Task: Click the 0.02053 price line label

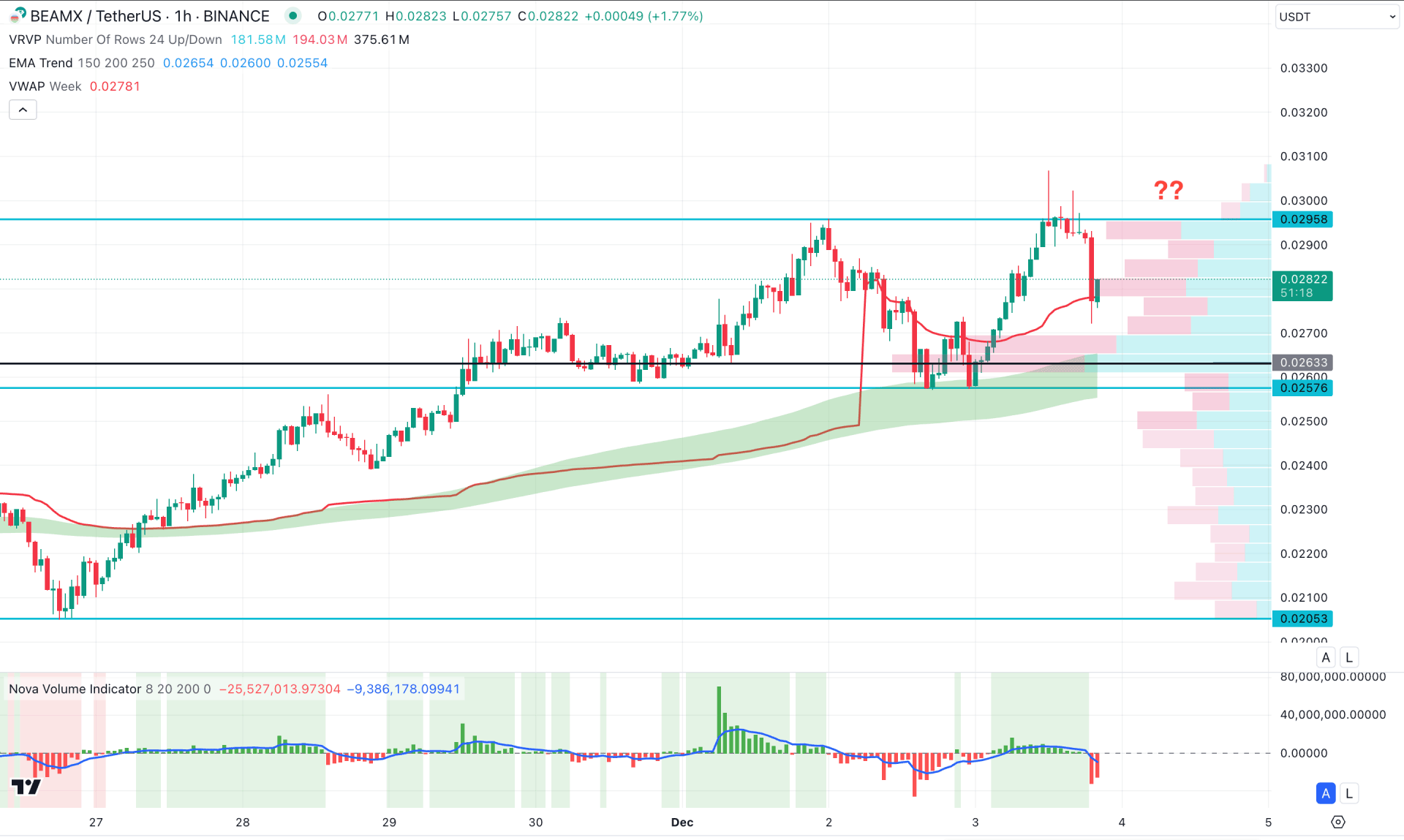Action: point(1302,618)
